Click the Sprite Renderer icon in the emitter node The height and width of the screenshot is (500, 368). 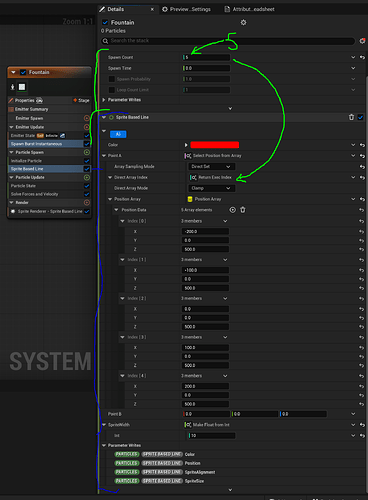[13, 211]
